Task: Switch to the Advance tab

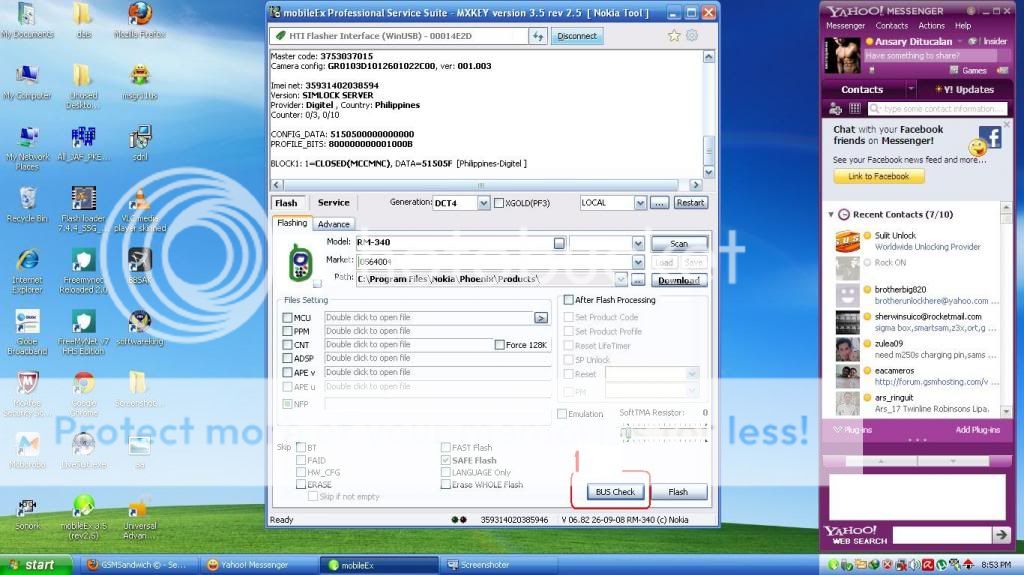Action: (x=333, y=224)
